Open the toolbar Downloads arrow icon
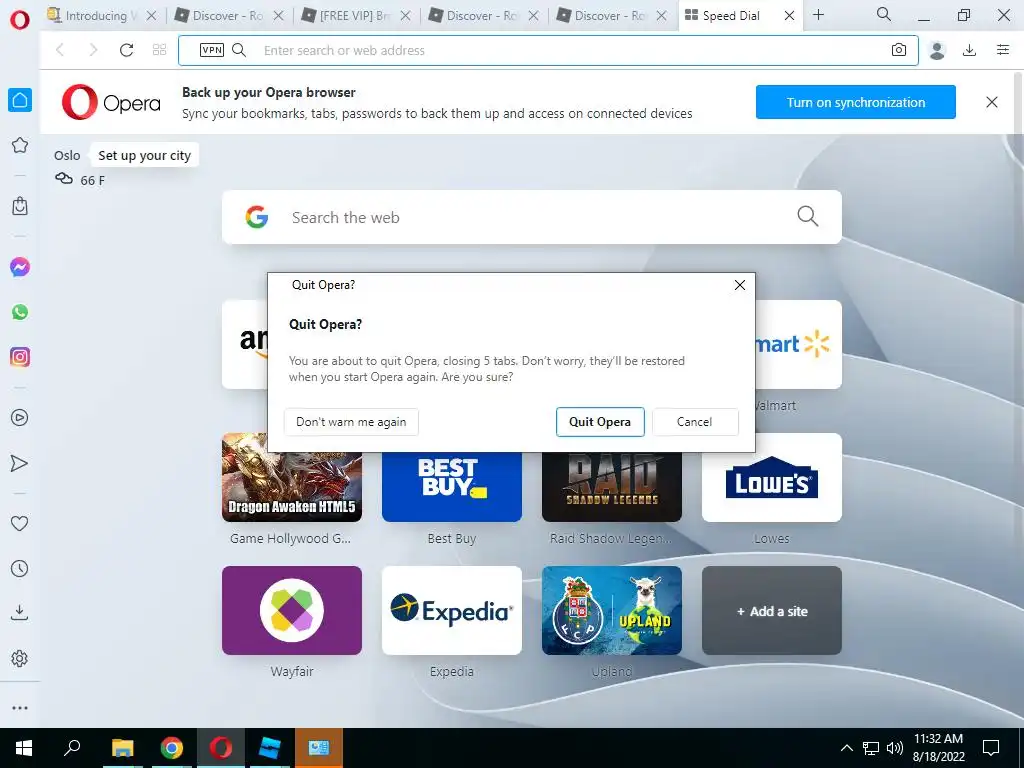The height and width of the screenshot is (768, 1024). [970, 50]
